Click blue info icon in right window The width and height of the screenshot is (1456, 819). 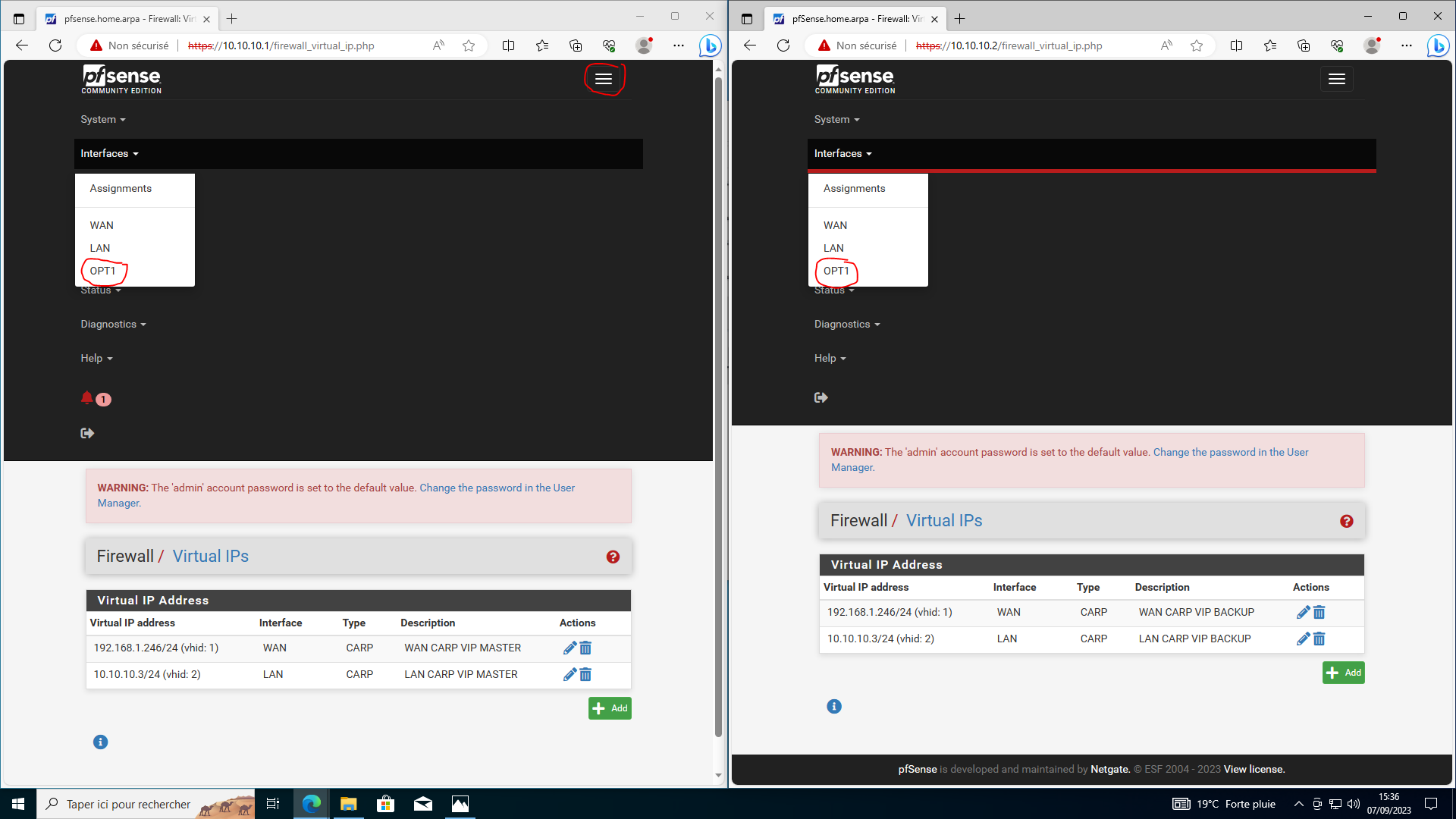834,707
